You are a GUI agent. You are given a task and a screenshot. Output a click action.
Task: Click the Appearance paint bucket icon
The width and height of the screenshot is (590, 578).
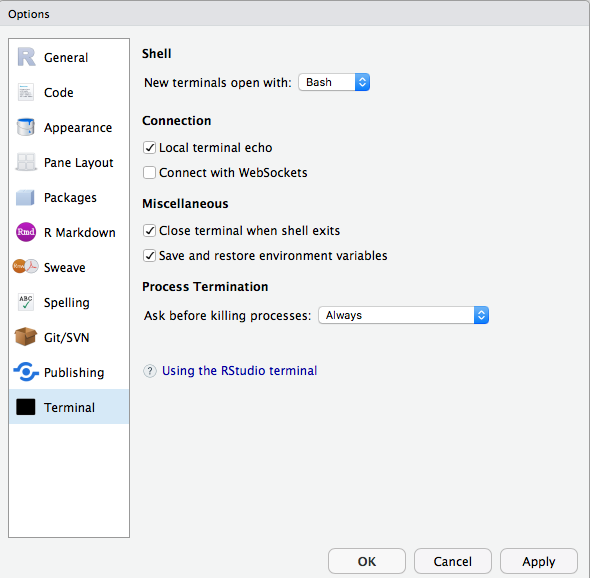pyautogui.click(x=26, y=127)
